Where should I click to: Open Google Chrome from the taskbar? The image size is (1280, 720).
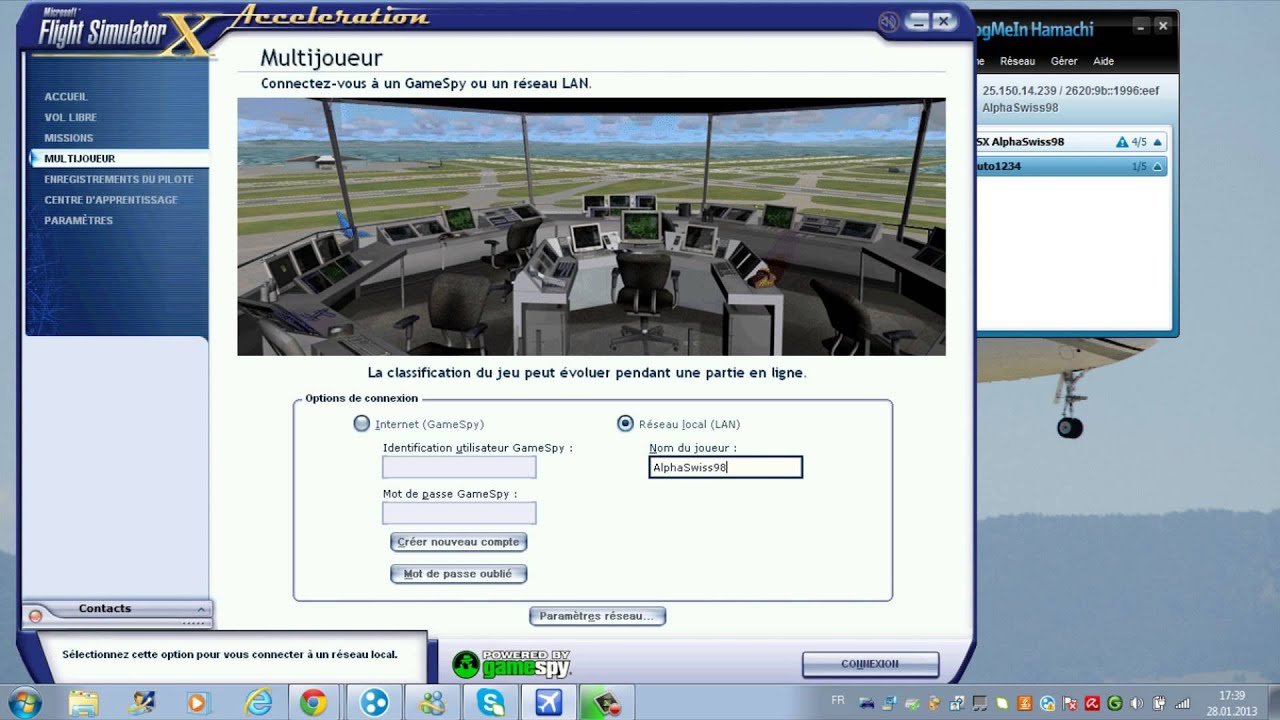313,702
